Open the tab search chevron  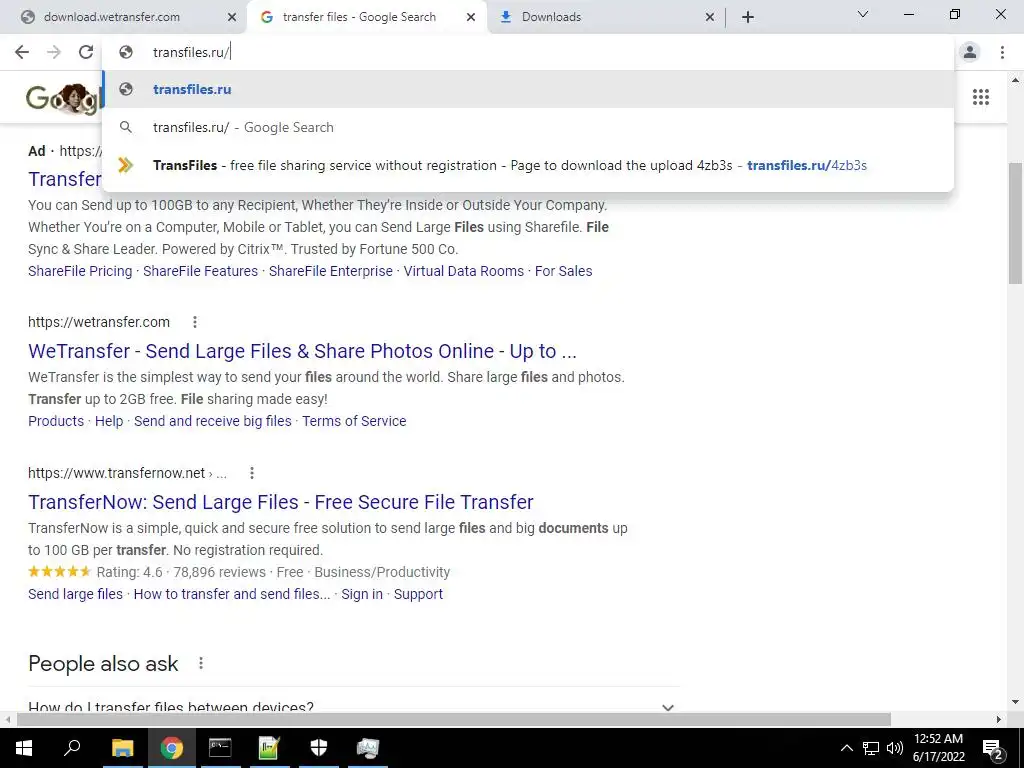863,14
